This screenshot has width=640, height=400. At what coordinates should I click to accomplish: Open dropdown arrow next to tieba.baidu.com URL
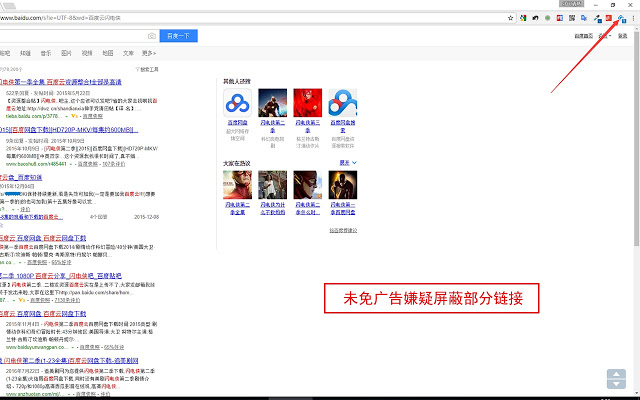67,117
